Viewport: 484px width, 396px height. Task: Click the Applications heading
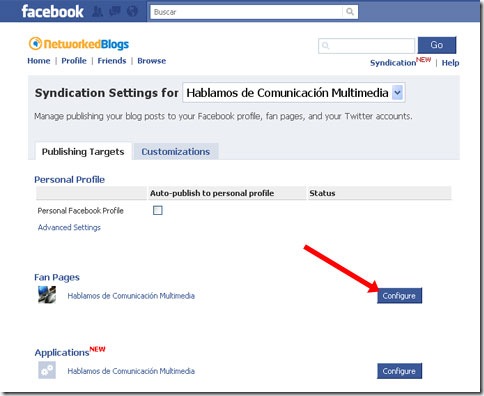[x=62, y=352]
